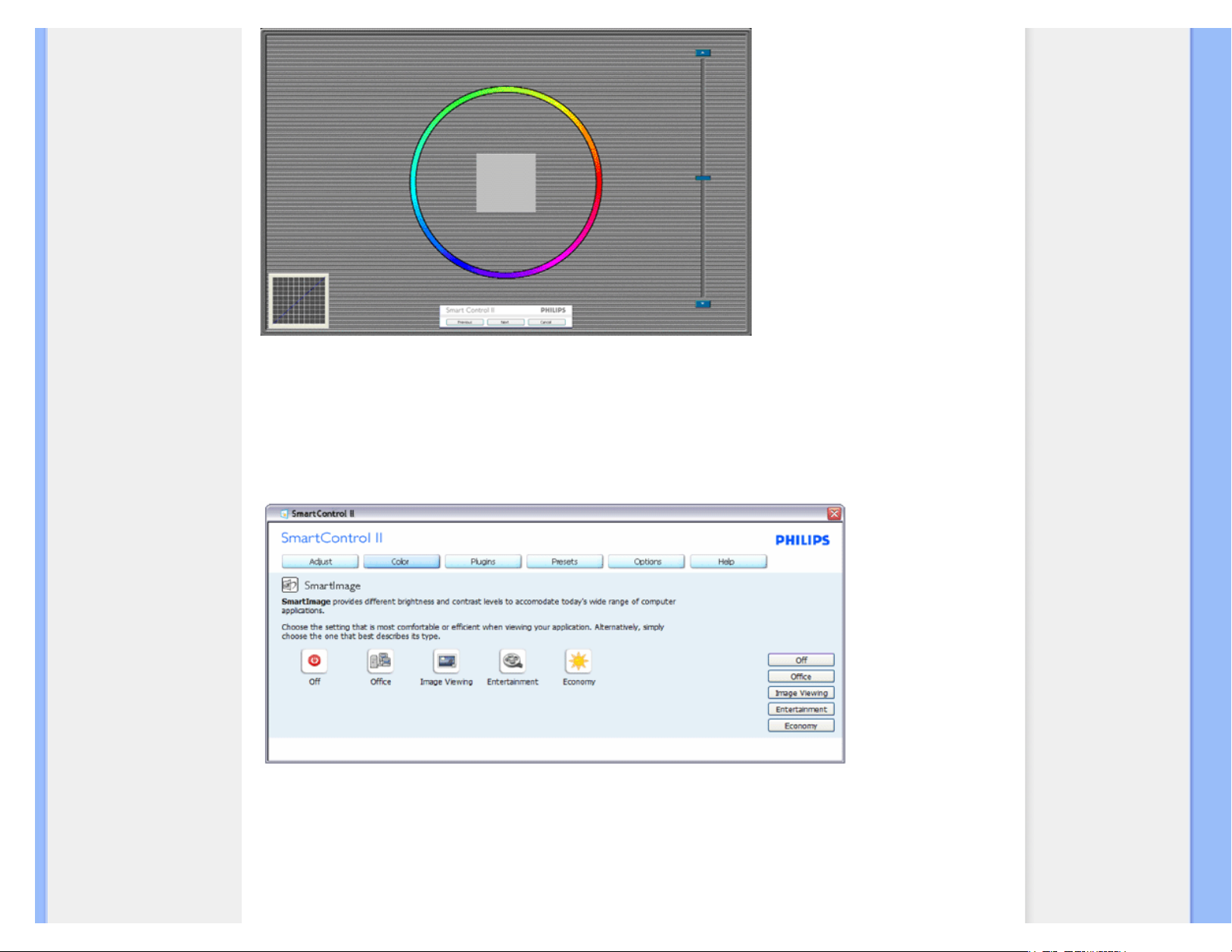Select the SmartImage Off power icon
This screenshot has width=1232, height=952.
[314, 661]
